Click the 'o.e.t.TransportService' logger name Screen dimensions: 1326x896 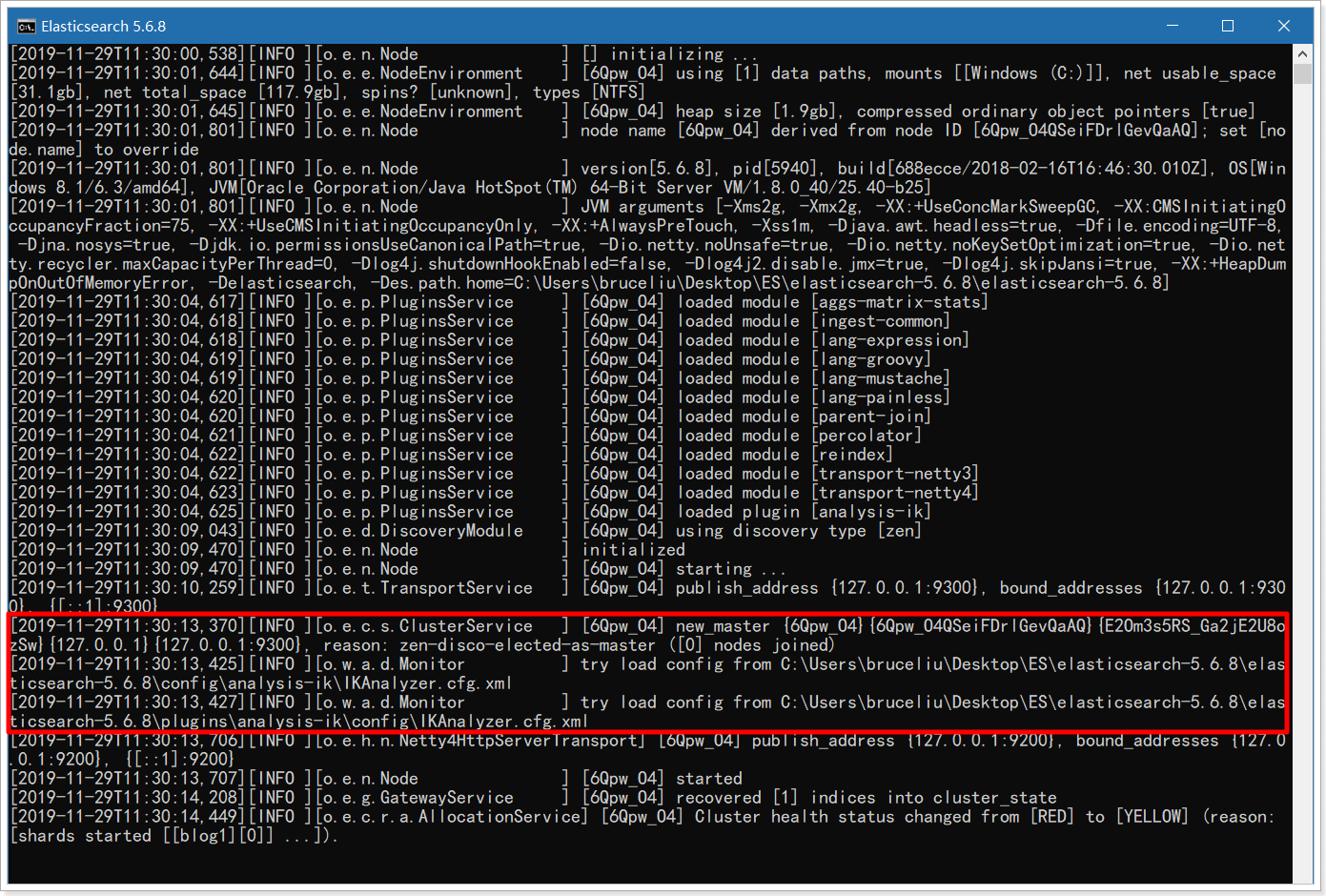(428, 588)
